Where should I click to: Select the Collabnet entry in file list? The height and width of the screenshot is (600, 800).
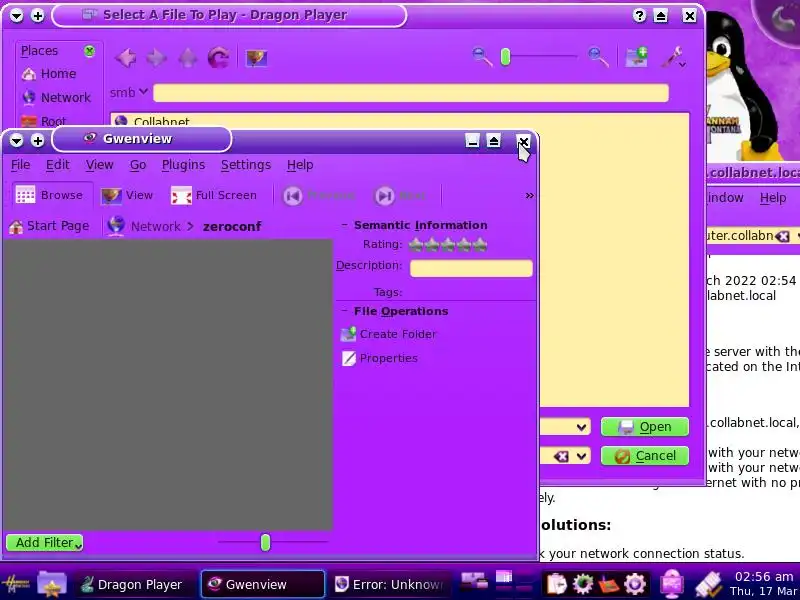152,121
